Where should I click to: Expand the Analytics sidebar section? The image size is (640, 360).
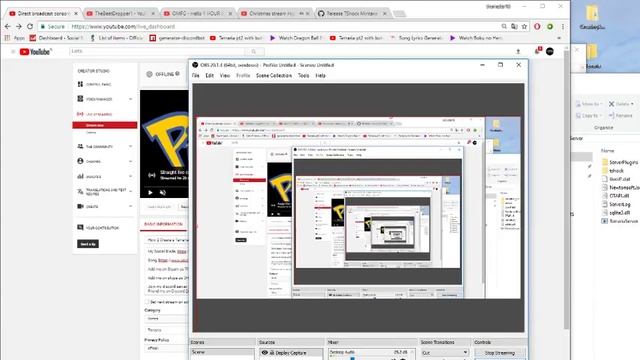coord(131,176)
